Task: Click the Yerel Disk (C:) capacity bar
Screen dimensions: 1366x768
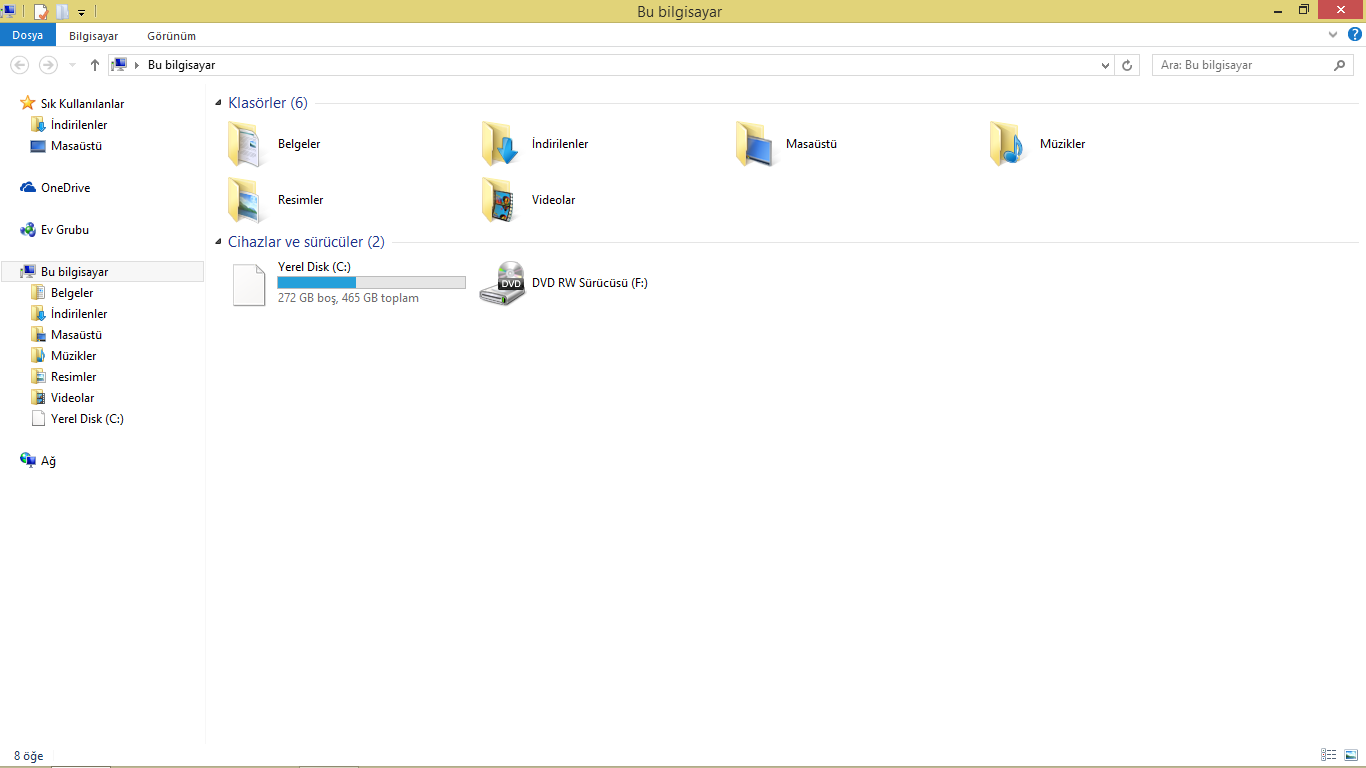Action: click(x=371, y=283)
